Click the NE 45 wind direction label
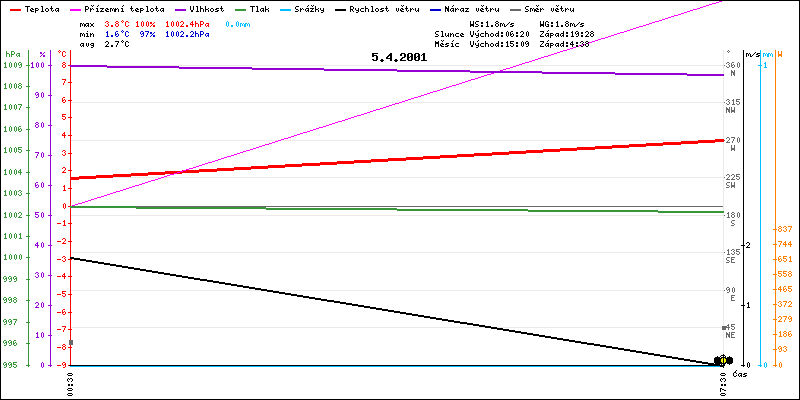 (730, 331)
